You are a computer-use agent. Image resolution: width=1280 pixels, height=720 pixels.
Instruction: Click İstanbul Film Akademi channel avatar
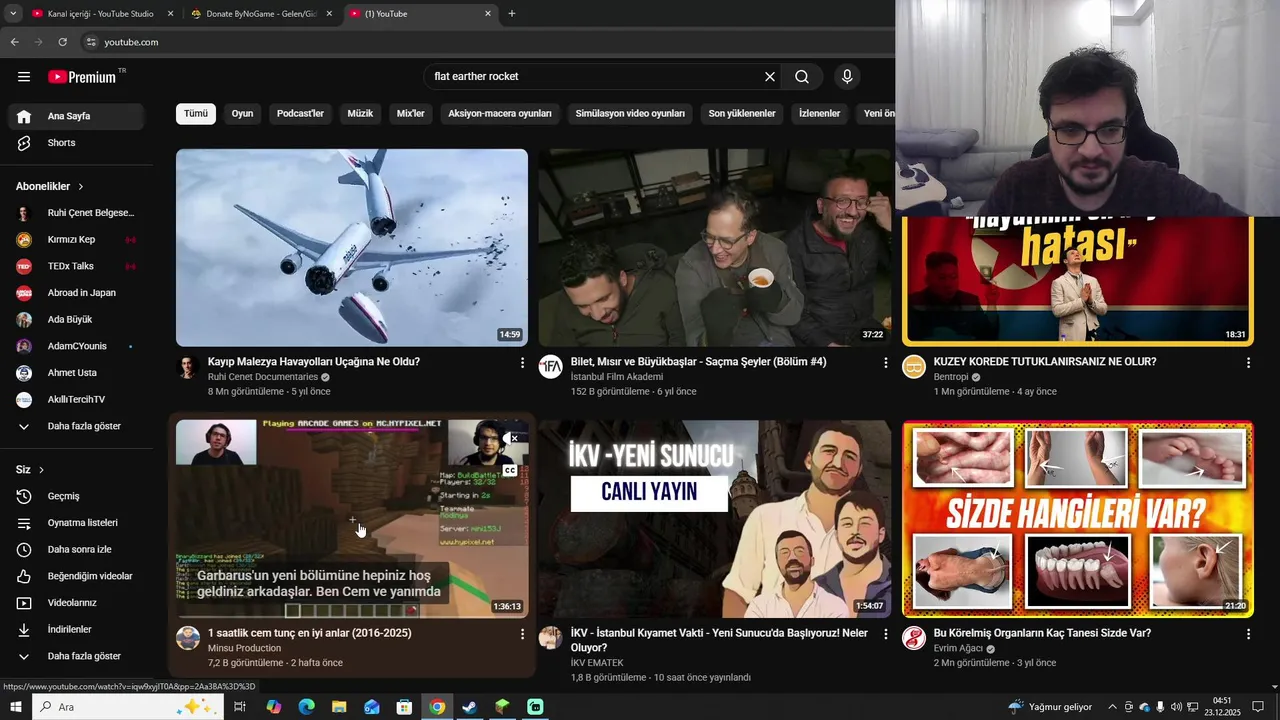coord(551,367)
